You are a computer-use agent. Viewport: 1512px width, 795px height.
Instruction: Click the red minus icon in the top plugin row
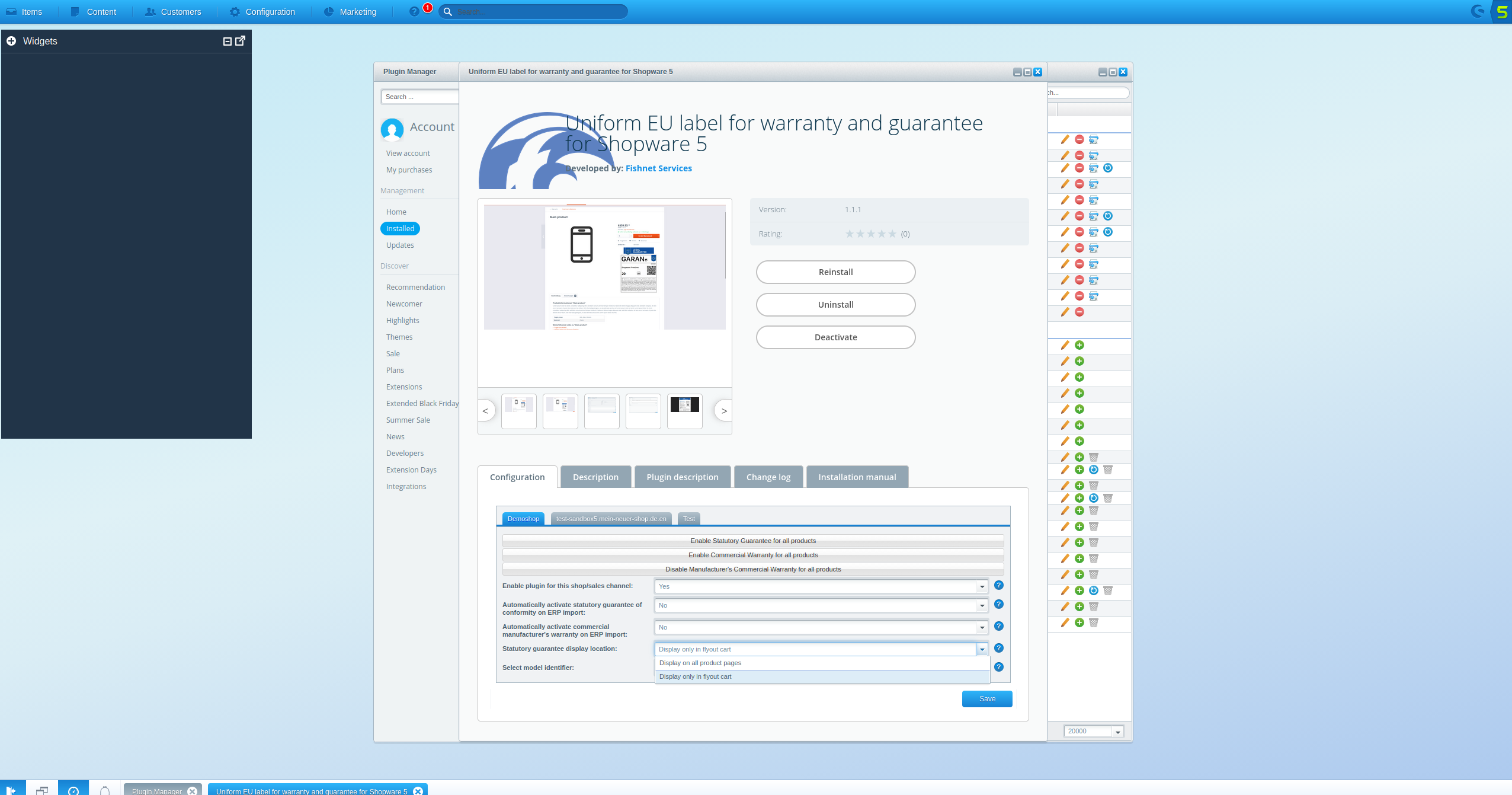[1079, 139]
